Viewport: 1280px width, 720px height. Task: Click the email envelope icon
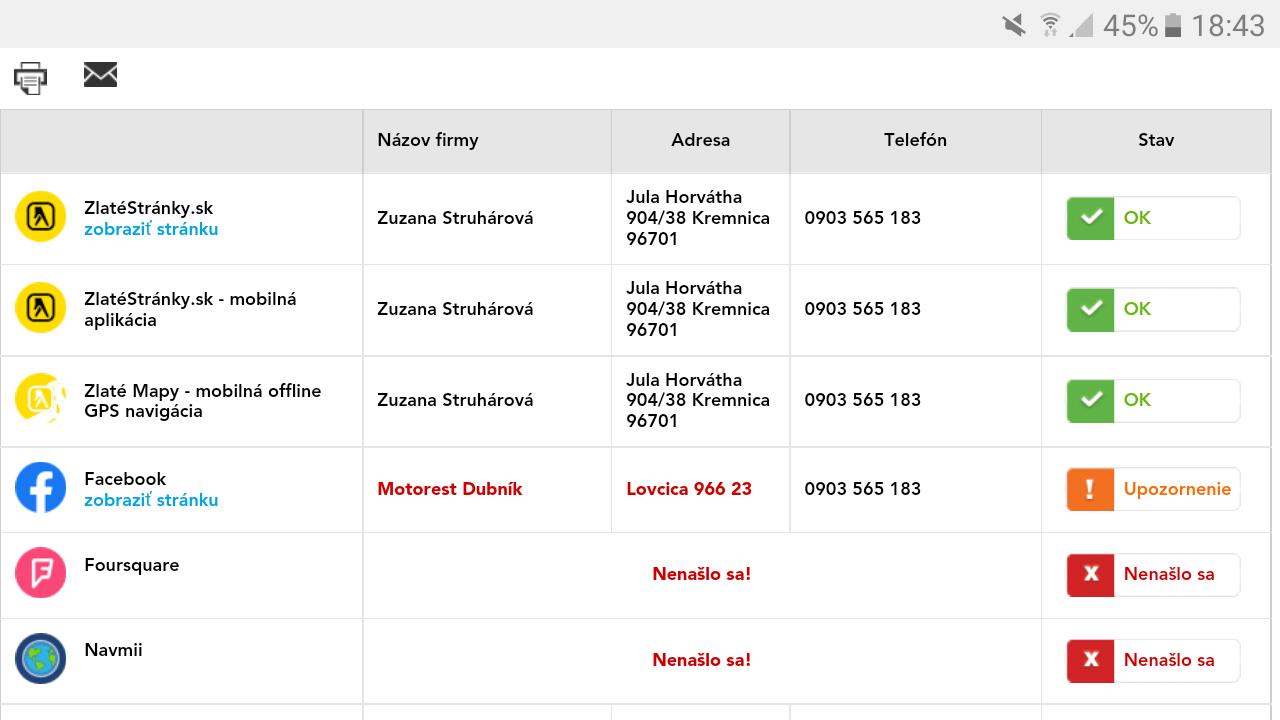point(100,74)
